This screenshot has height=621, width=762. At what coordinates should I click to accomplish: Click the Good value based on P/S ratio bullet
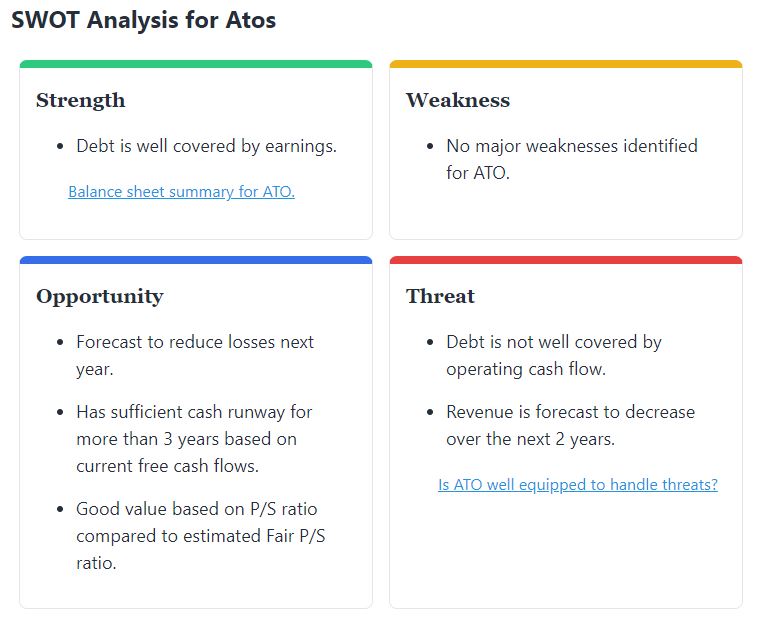pyautogui.click(x=201, y=536)
